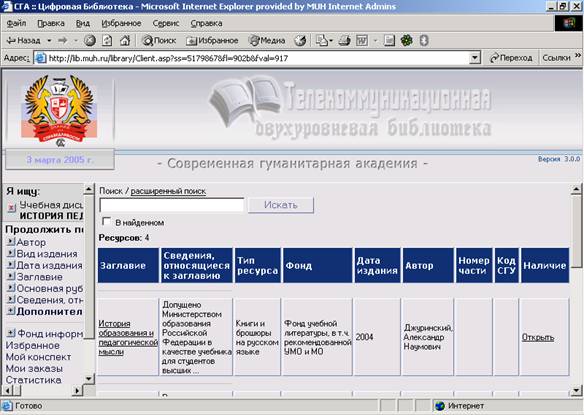Open the Вид menu

pyautogui.click(x=83, y=23)
